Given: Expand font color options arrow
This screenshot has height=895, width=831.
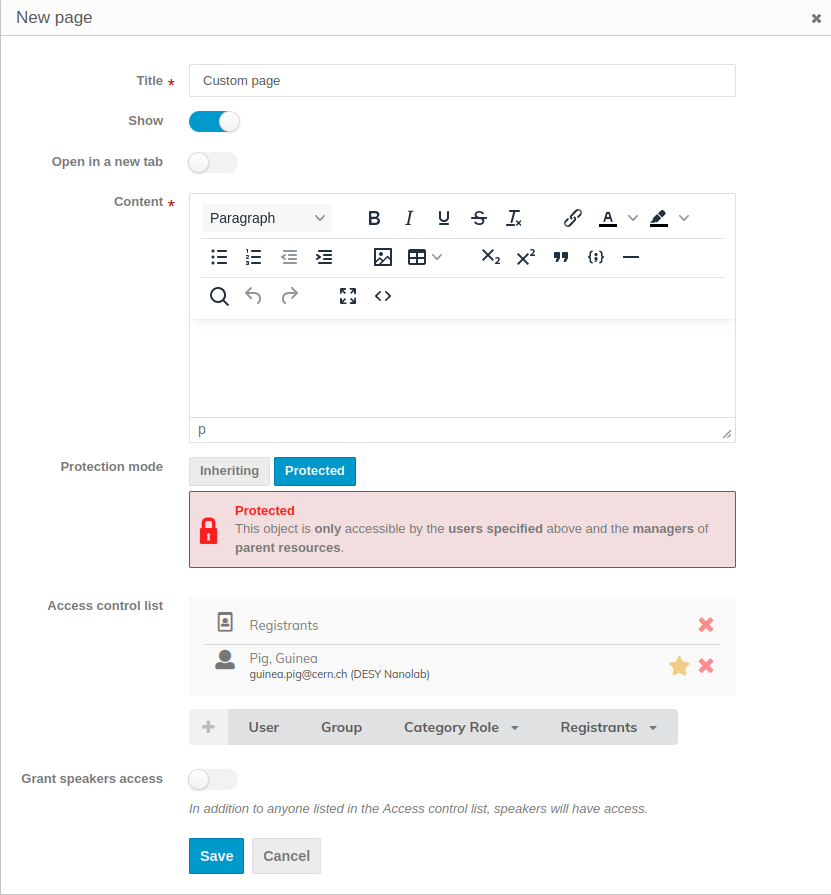Looking at the screenshot, I should click(x=632, y=218).
